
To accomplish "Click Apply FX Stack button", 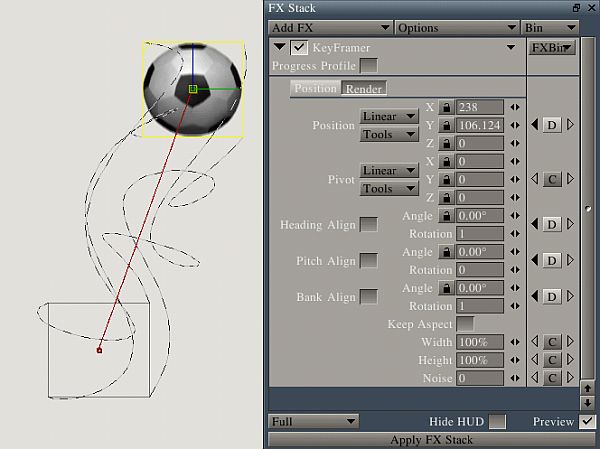I will coord(432,440).
